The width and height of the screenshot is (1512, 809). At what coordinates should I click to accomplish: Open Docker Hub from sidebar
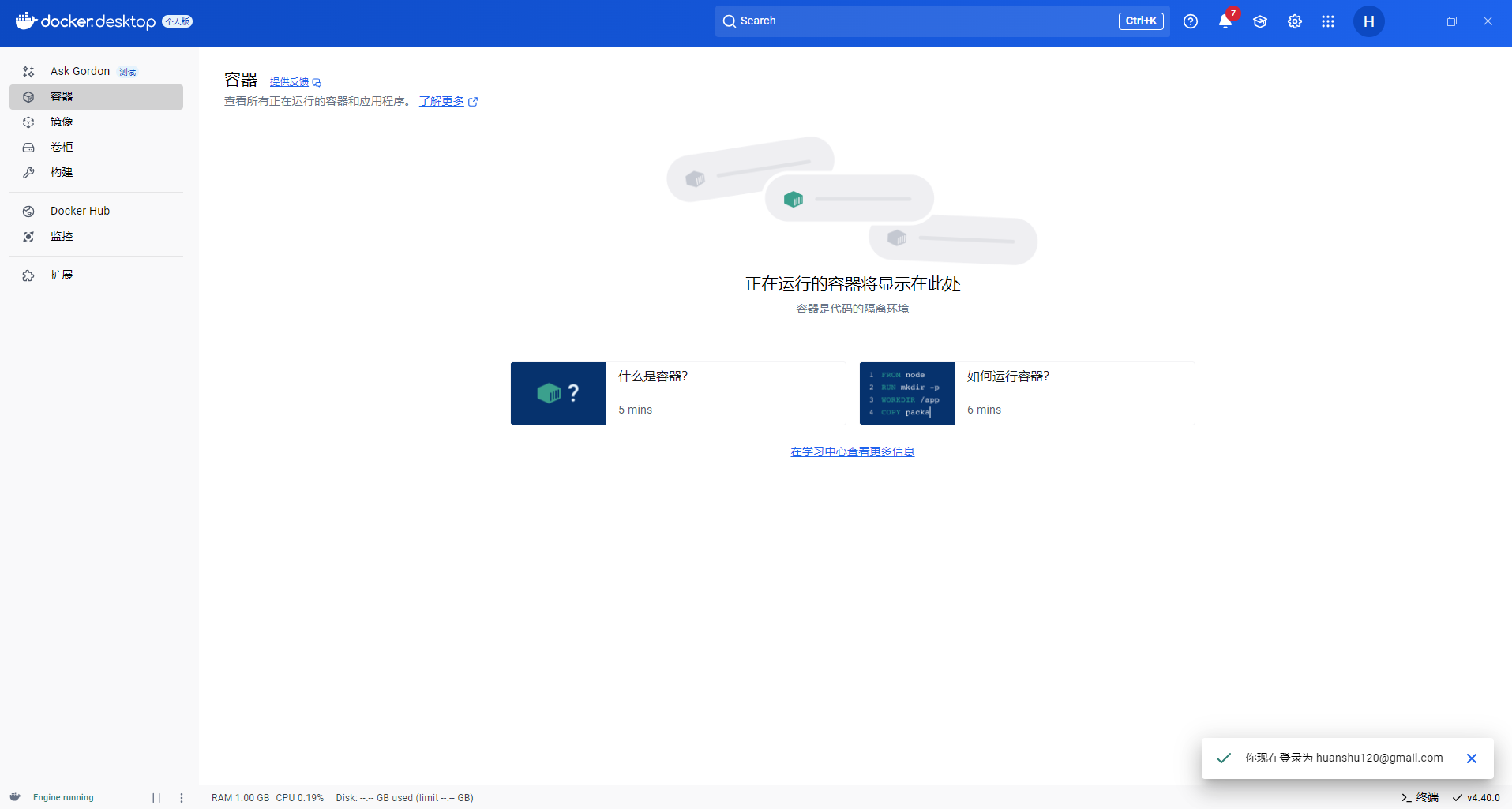(x=96, y=211)
